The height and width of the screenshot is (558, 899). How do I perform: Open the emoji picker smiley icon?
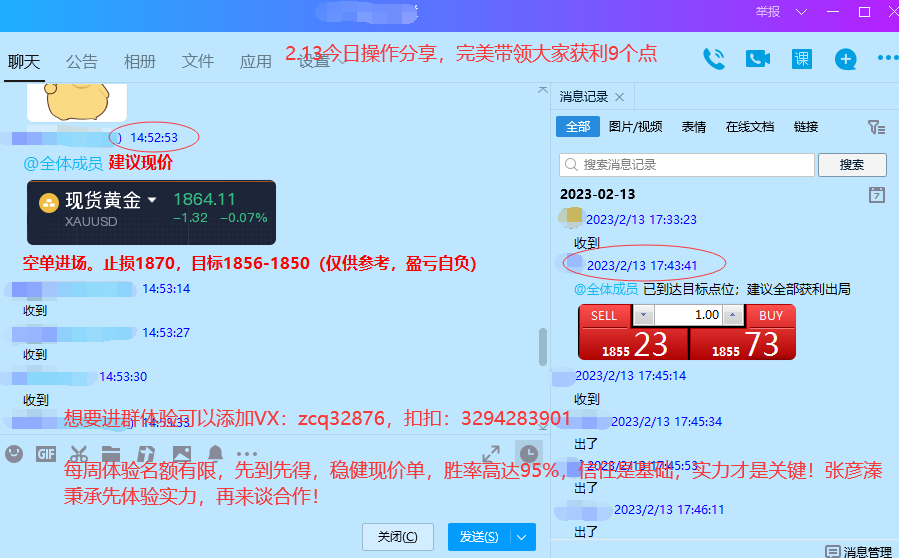click(x=14, y=454)
